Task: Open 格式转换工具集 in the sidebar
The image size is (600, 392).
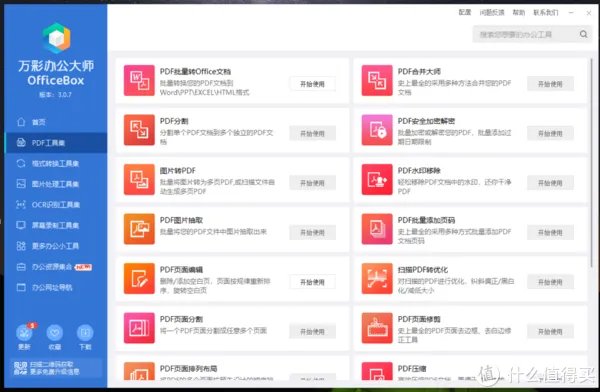Action: (56, 163)
